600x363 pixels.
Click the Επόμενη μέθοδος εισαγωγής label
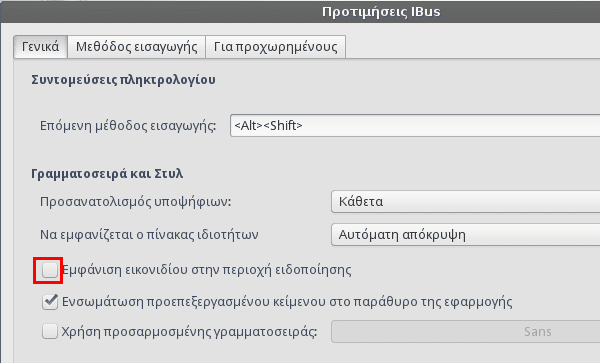pos(128,125)
